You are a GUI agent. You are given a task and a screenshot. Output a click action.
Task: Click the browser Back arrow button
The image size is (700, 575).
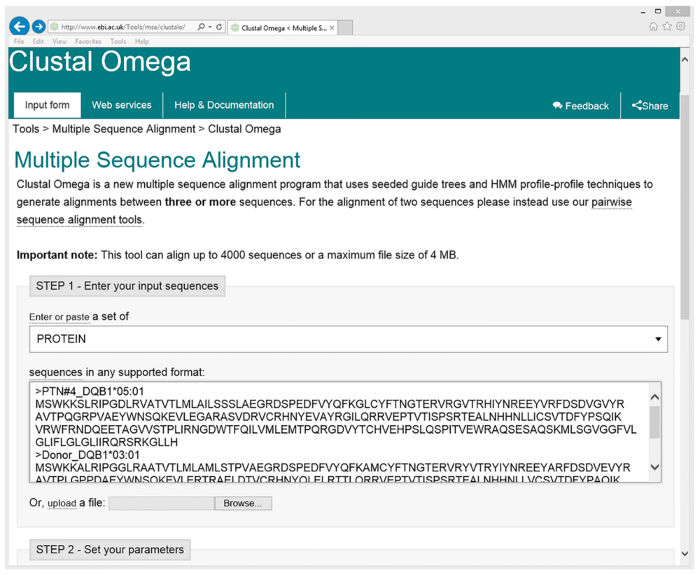[x=19, y=27]
